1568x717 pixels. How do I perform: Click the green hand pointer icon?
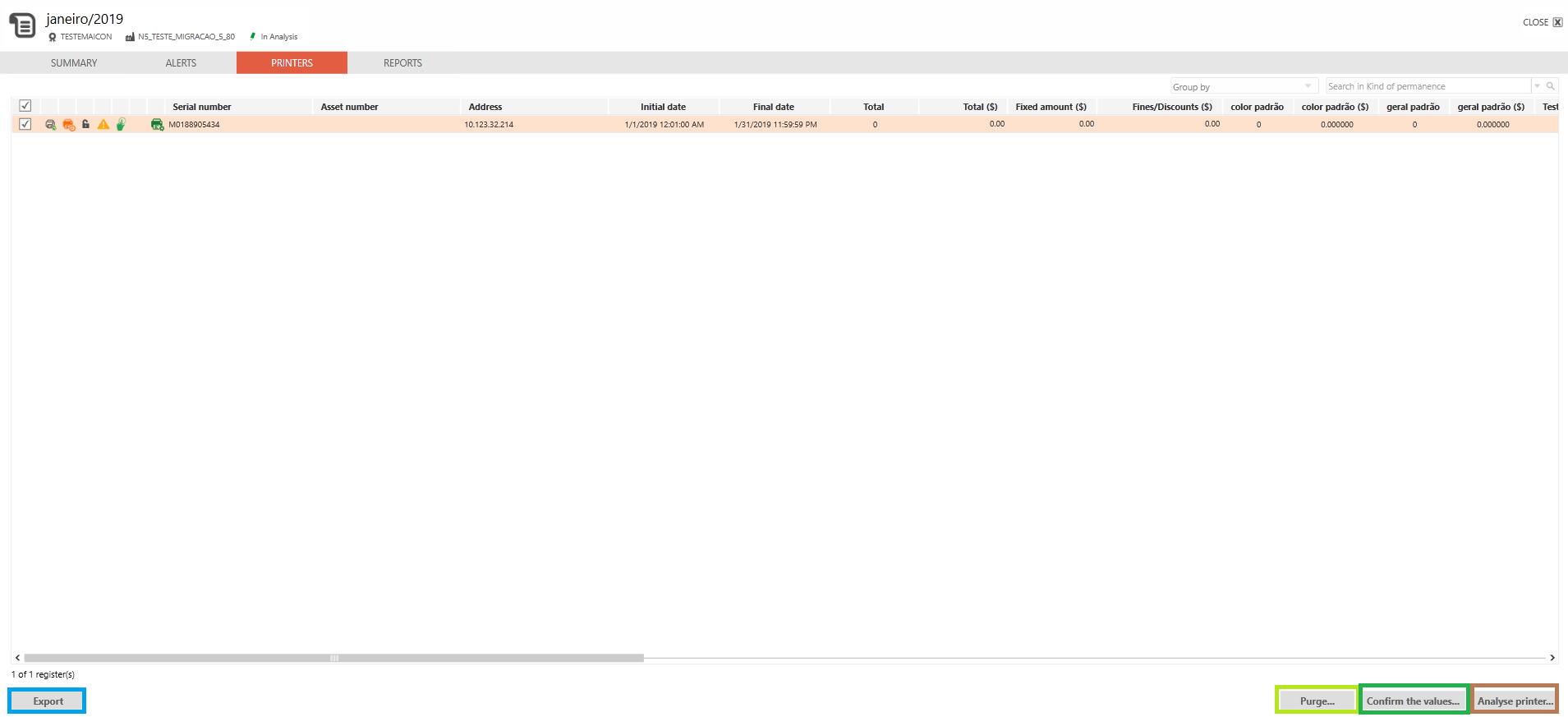point(121,125)
